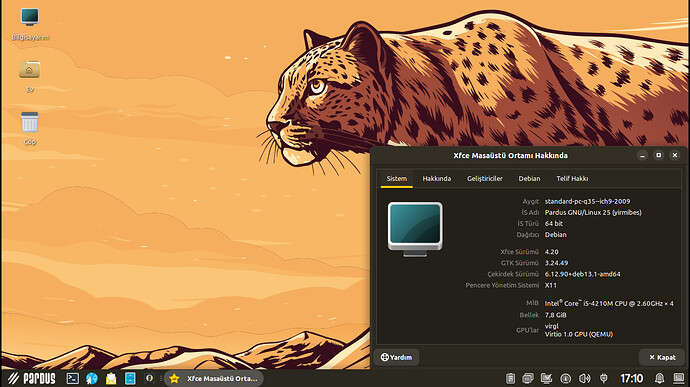
Task: Click the Pencere Yönetim Sistemi label
Action: click(502, 285)
